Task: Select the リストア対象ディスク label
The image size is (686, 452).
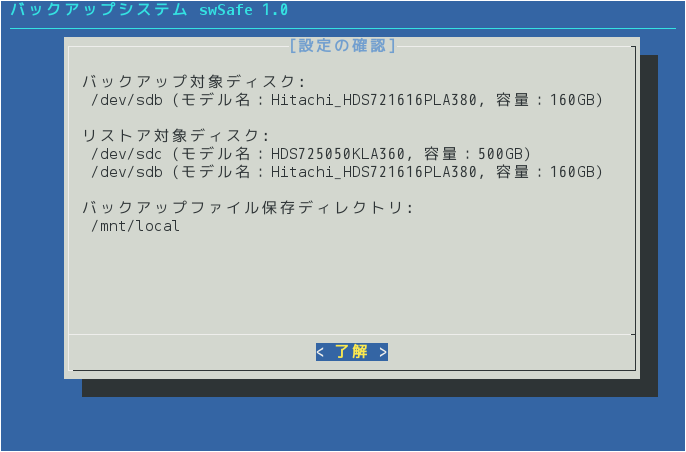Action: pyautogui.click(x=176, y=136)
